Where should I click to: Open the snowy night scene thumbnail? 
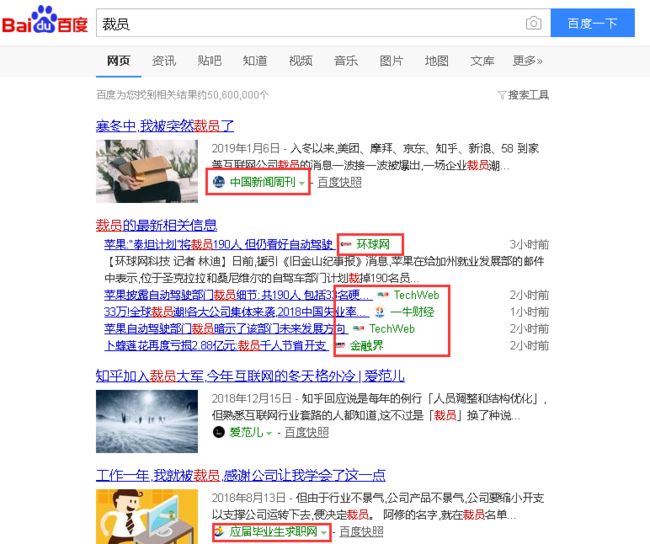pos(147,421)
